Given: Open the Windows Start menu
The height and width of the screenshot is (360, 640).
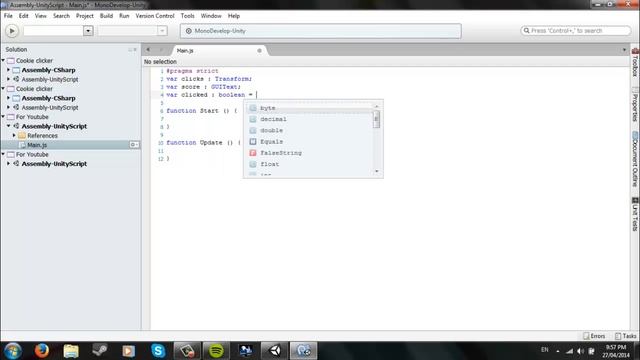Looking at the screenshot, I should point(12,351).
